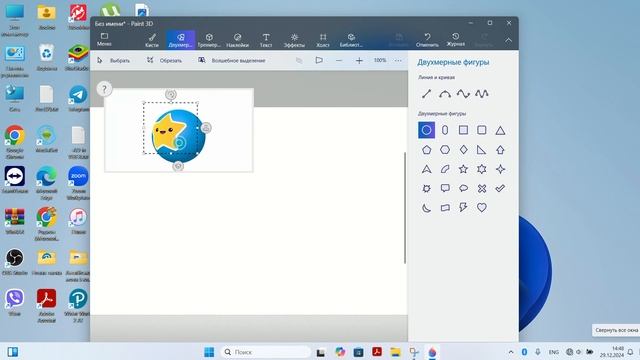Select the Текст (Text) tab
The image size is (640, 360).
coord(266,40)
